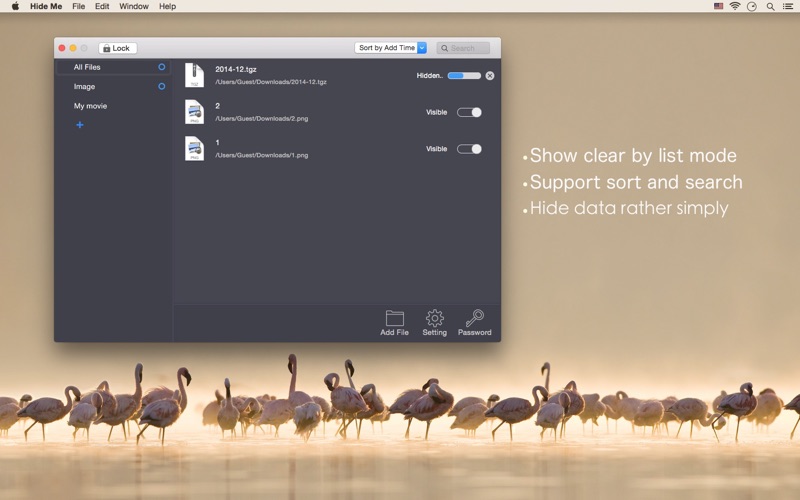Click the blue circle next to Image
800x500 pixels.
pos(162,86)
